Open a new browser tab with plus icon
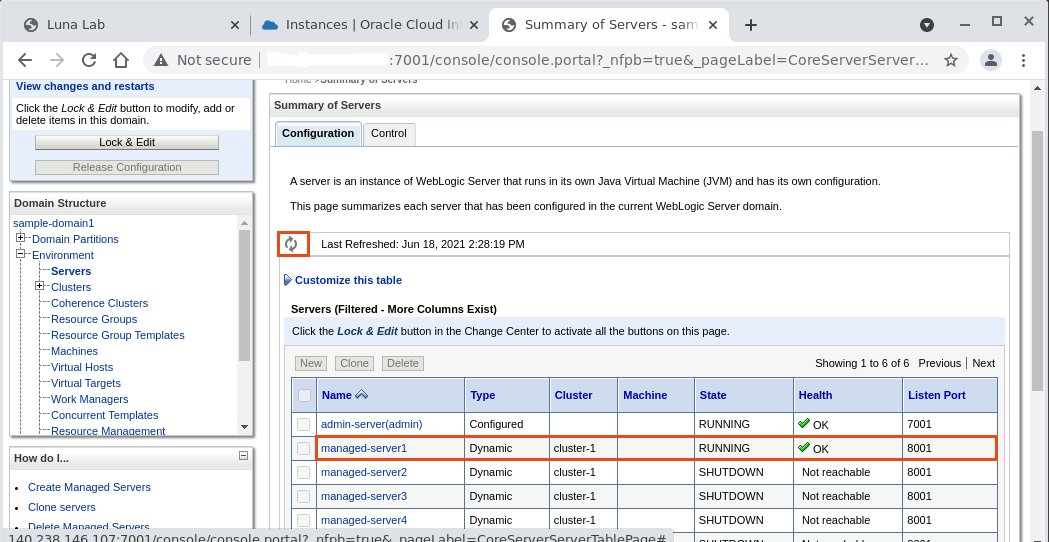Viewport: 1049px width, 542px height. (x=751, y=25)
